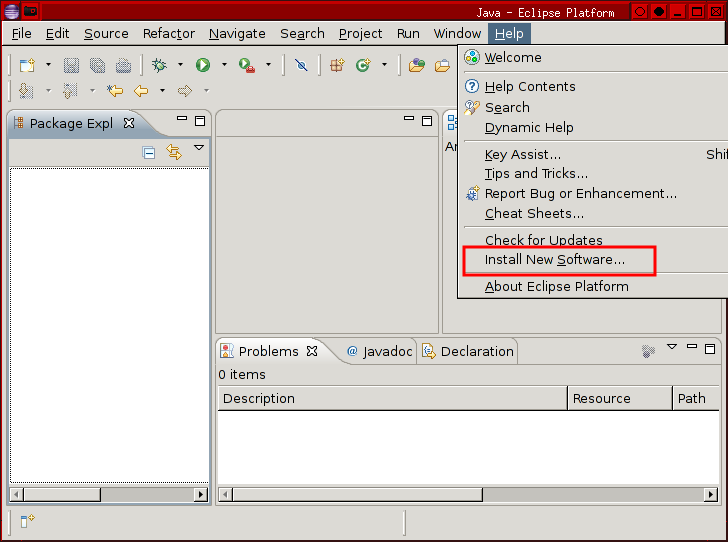This screenshot has width=728, height=542.
Task: Maximize the Package Explorer panel
Action: (x=200, y=121)
